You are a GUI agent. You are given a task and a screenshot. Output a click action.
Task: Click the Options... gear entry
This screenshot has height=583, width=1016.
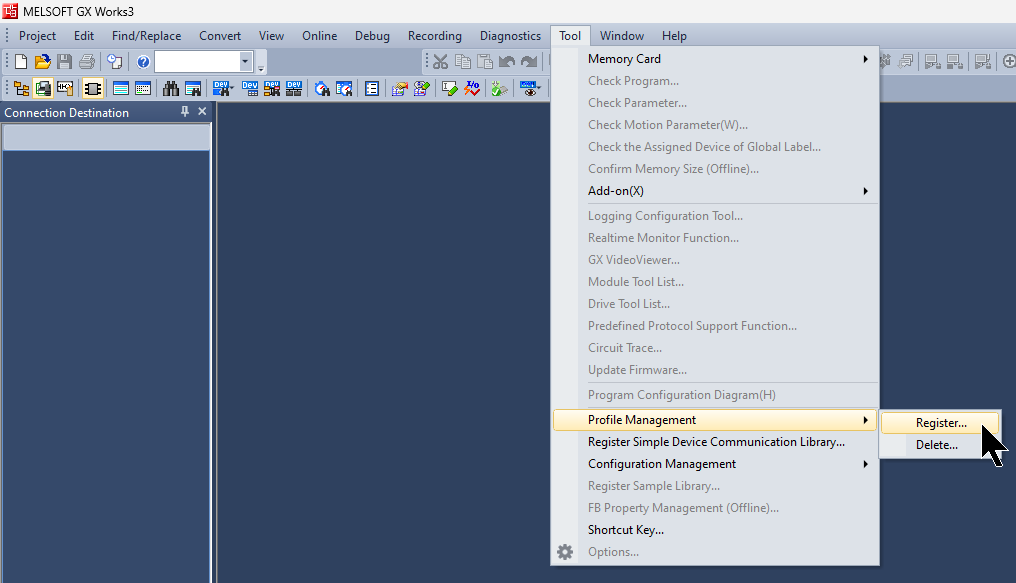(715, 552)
